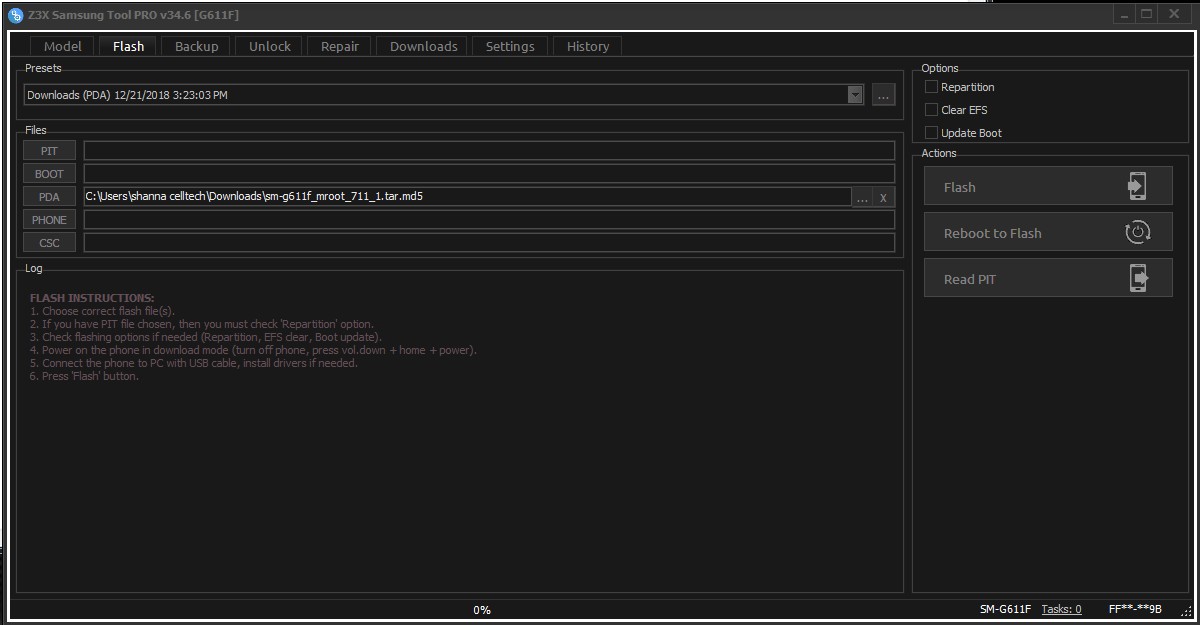The width and height of the screenshot is (1200, 625).
Task: Click the "Choose correct flash file(s)" log line
Action: (x=102, y=311)
